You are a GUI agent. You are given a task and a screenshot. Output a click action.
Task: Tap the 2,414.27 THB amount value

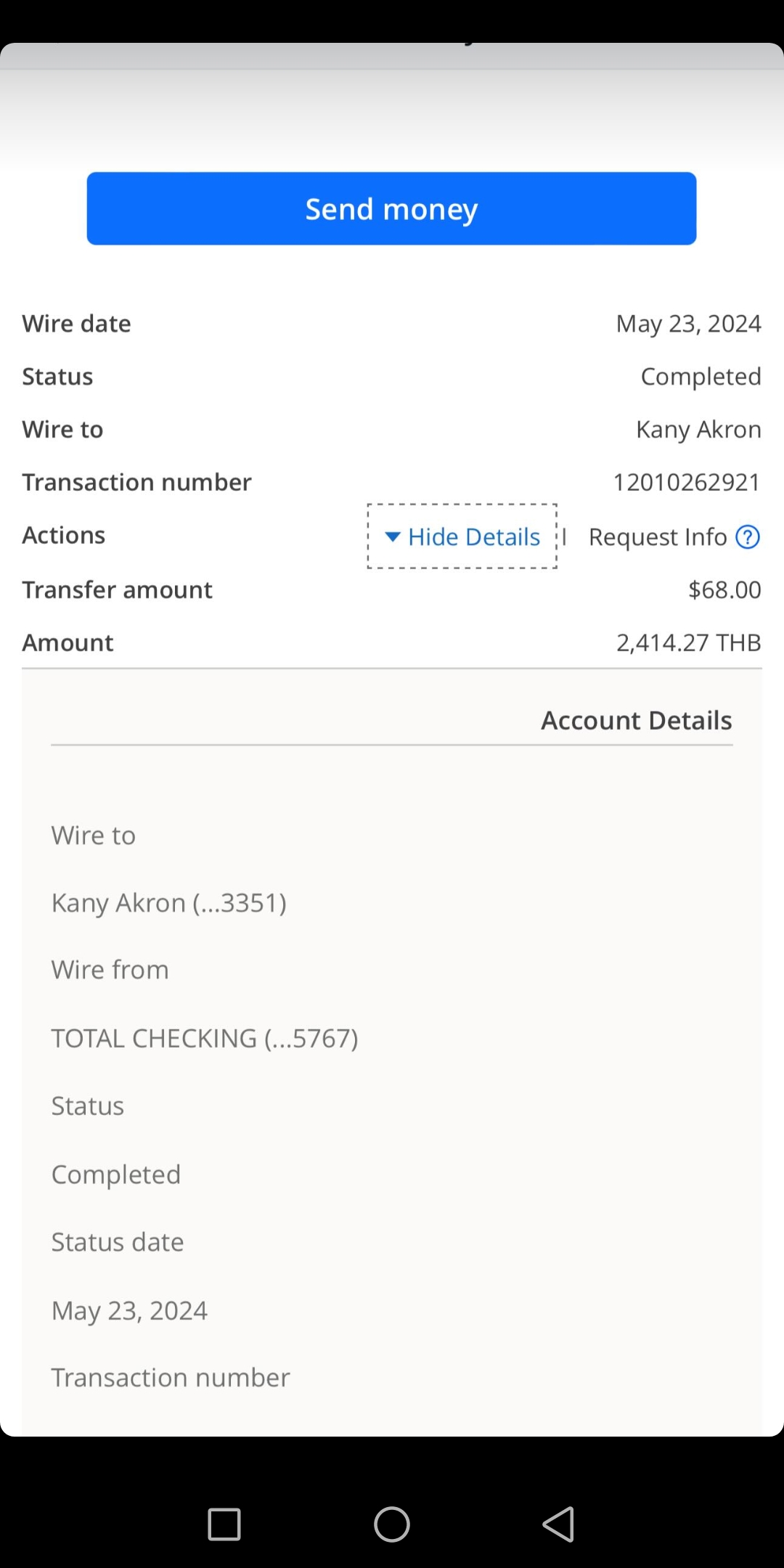tap(688, 642)
